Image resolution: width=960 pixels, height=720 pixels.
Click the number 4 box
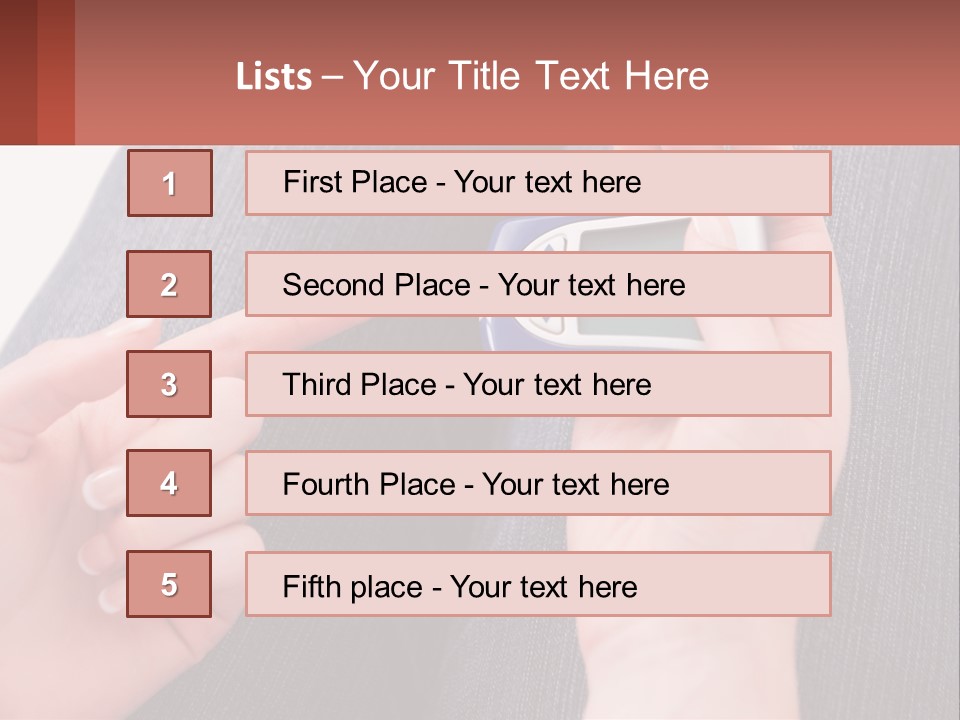(x=169, y=483)
